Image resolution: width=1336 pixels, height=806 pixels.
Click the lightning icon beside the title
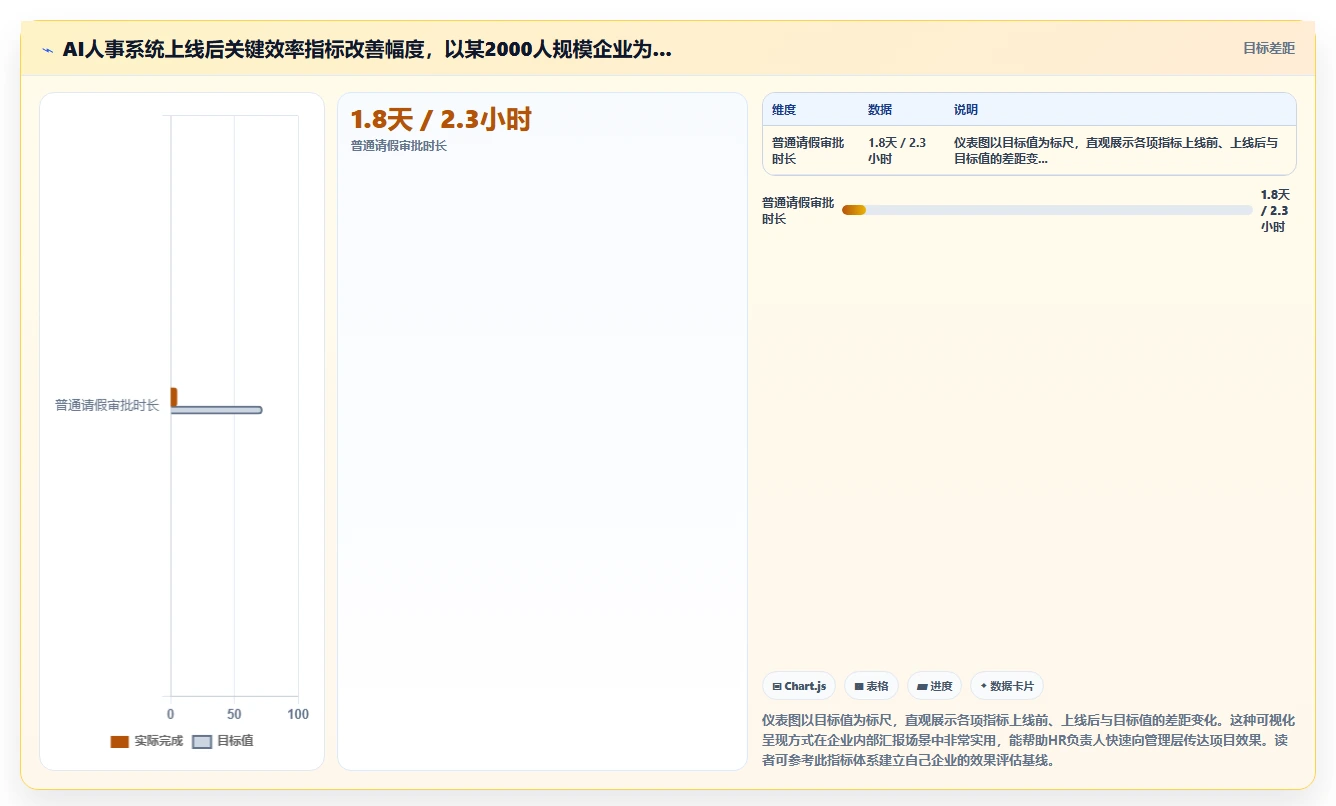point(47,50)
